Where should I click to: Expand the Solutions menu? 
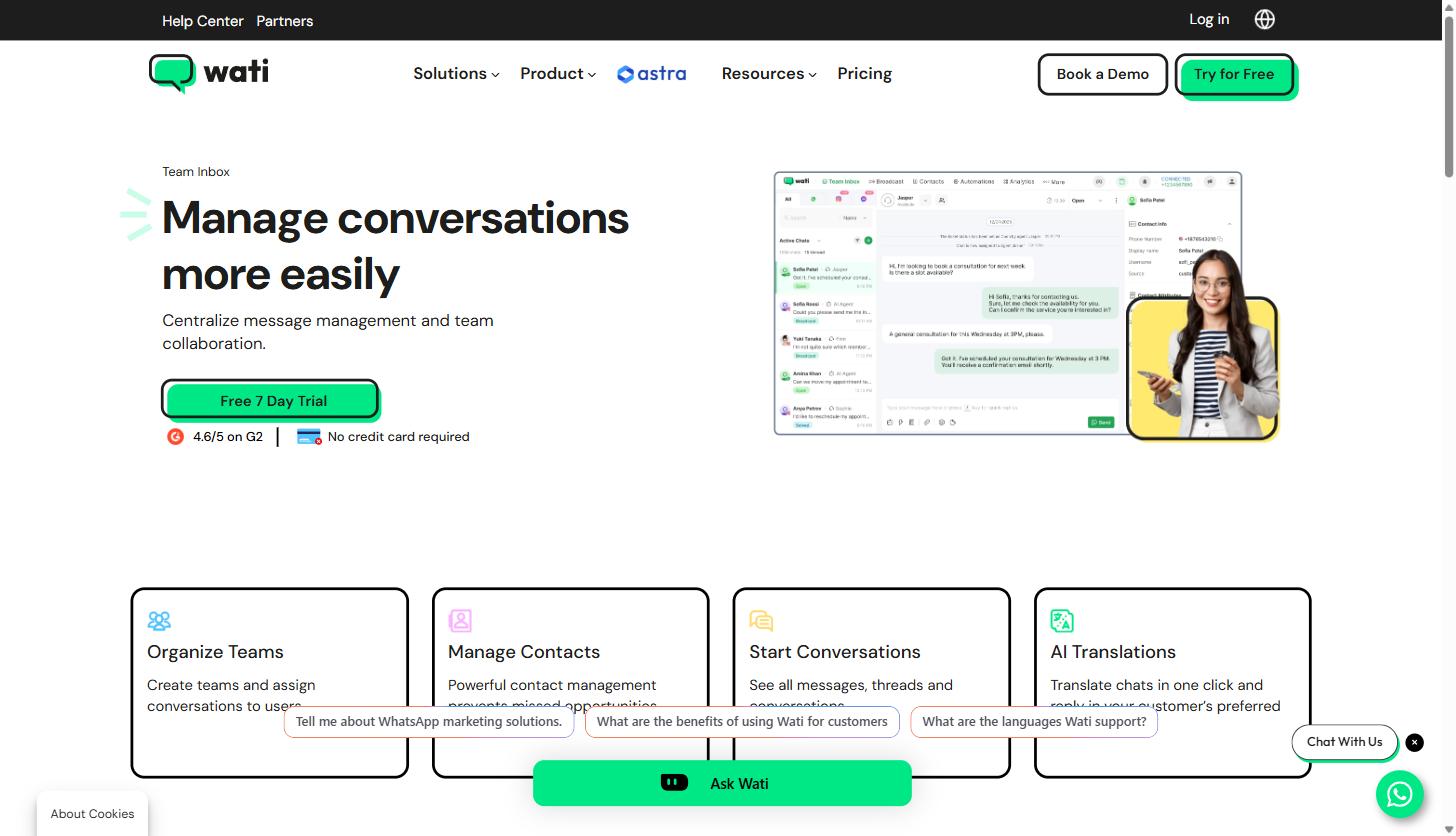(456, 74)
